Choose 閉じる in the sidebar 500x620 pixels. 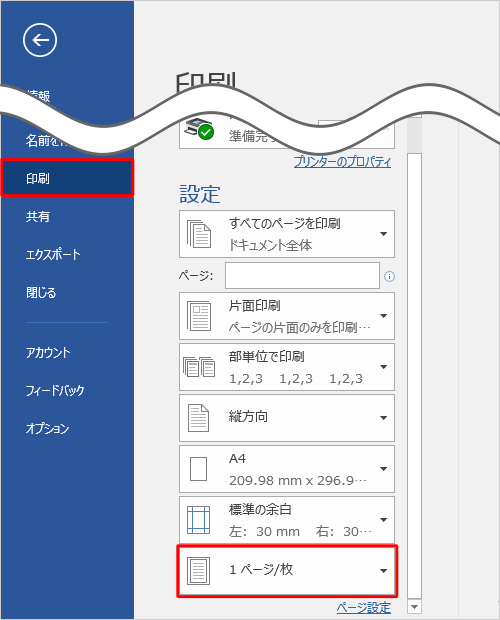pyautogui.click(x=41, y=293)
